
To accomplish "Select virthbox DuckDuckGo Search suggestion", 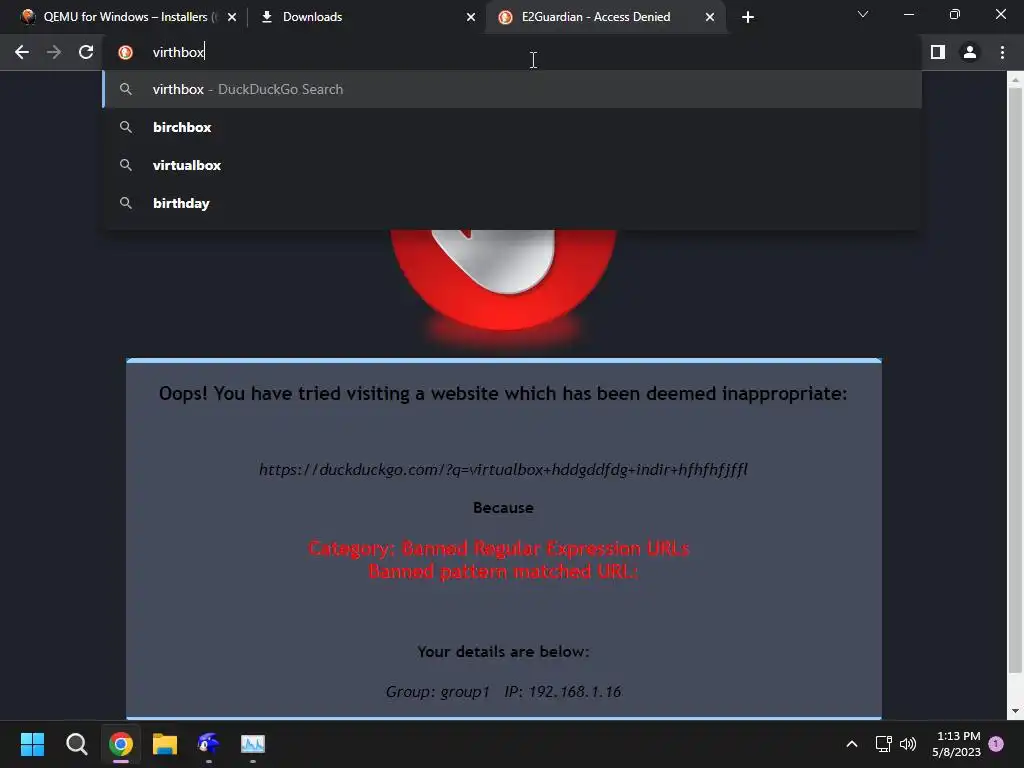I will tap(513, 89).
